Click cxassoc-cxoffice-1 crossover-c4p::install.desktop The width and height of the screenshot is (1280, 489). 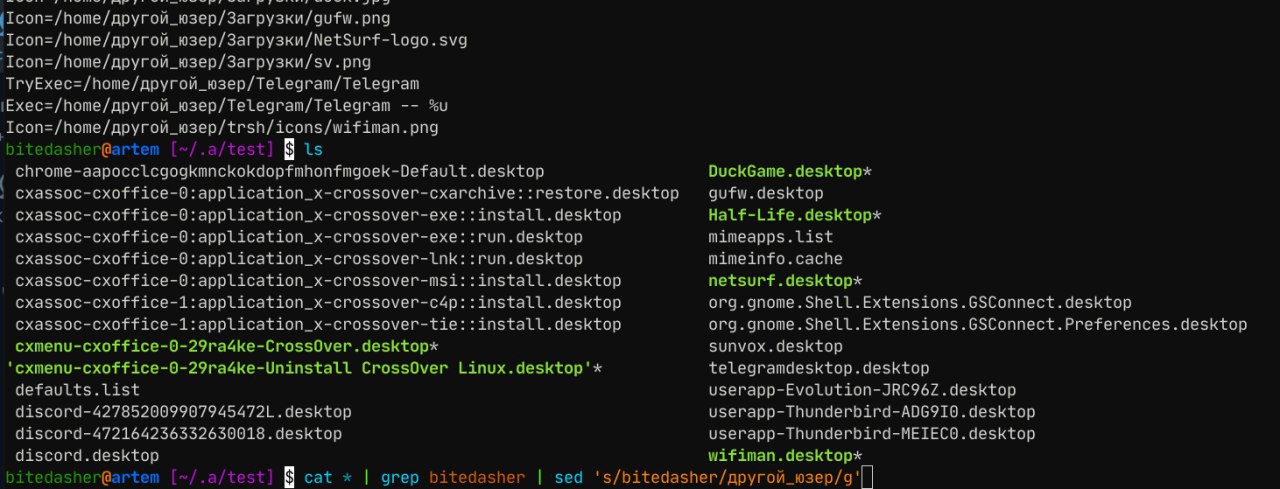pyautogui.click(x=318, y=303)
